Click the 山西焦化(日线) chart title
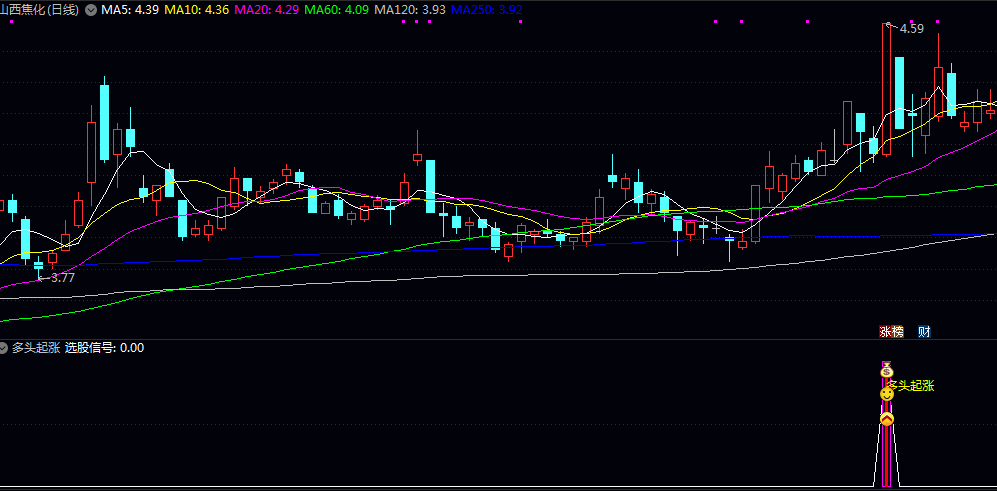997x491 pixels. click(42, 10)
